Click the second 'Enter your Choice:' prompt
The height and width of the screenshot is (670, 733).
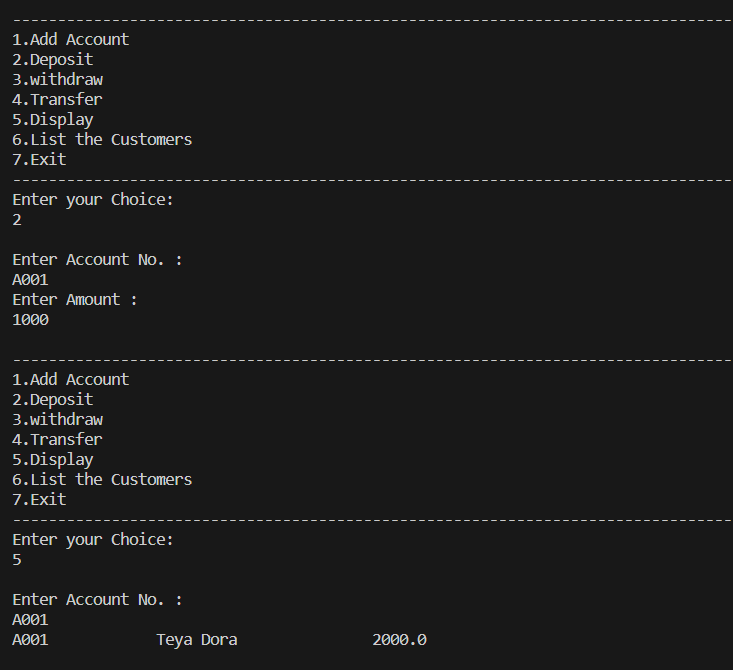pyautogui.click(x=93, y=540)
